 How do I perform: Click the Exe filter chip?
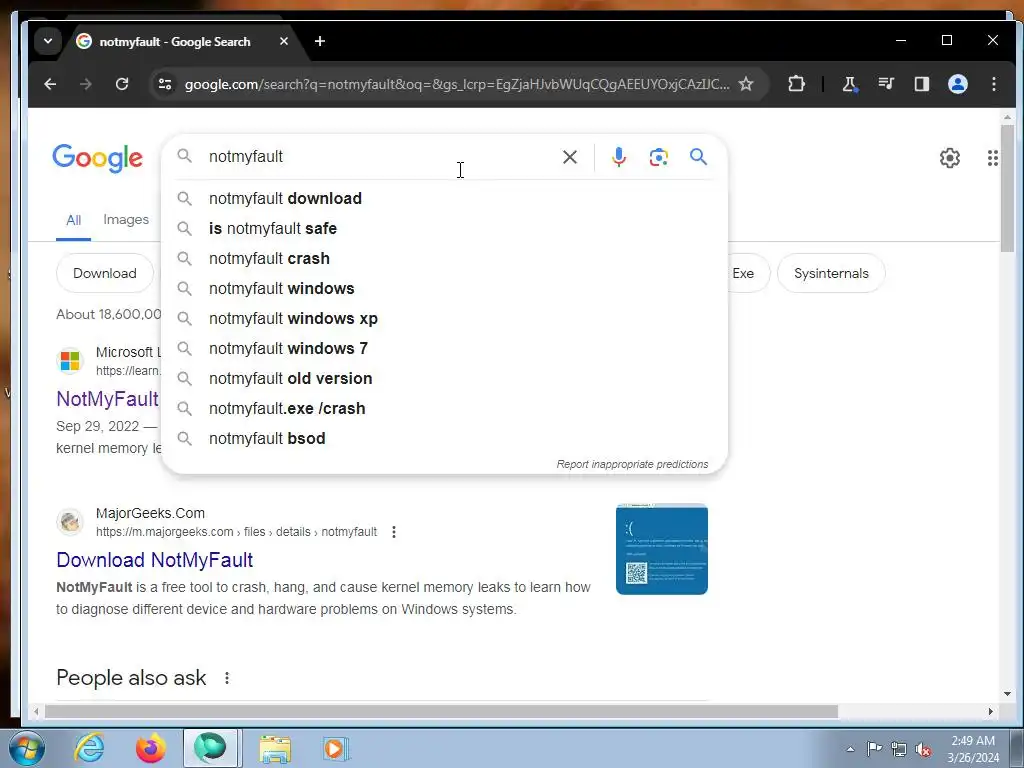click(748, 273)
